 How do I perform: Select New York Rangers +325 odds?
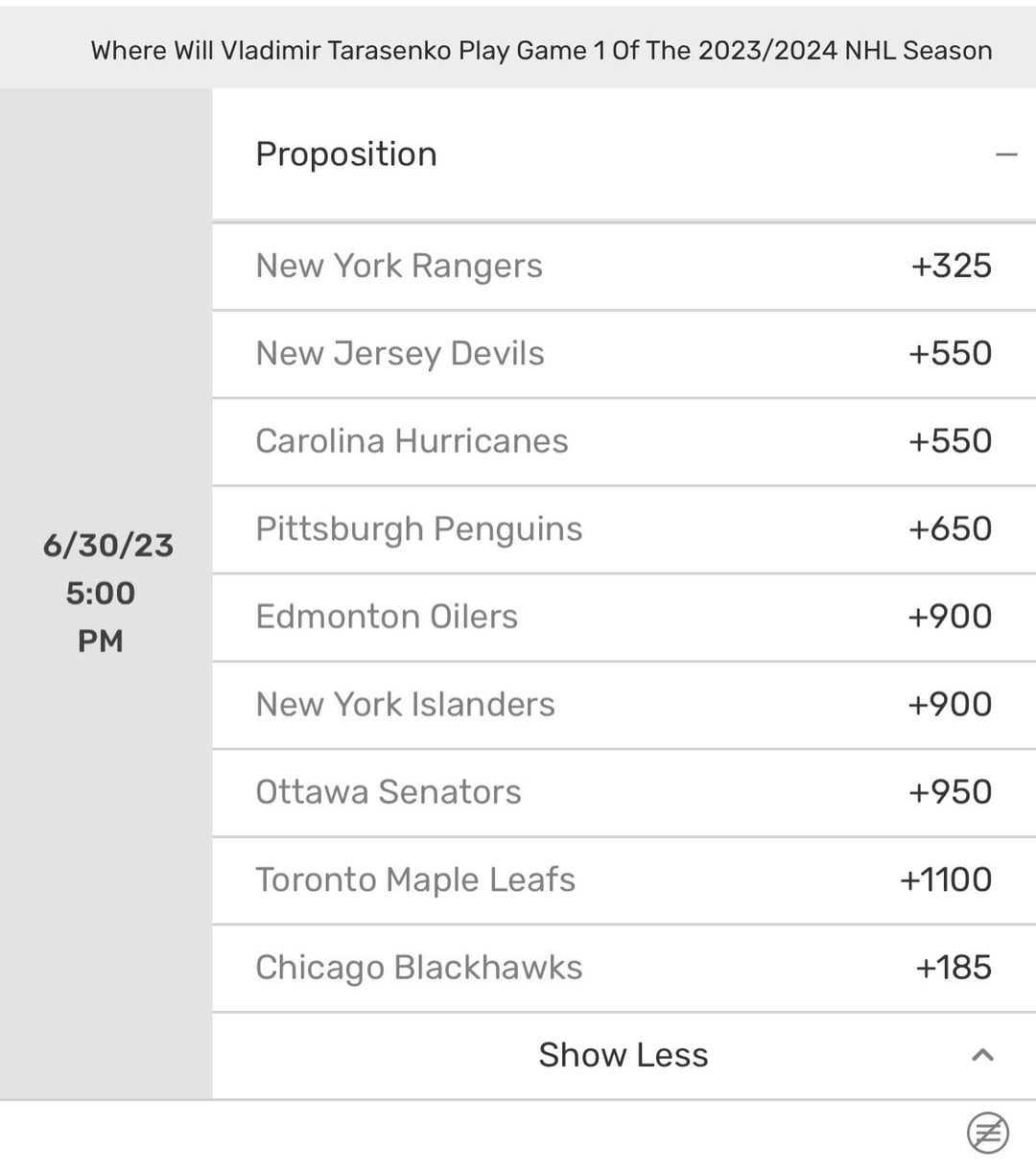951,266
